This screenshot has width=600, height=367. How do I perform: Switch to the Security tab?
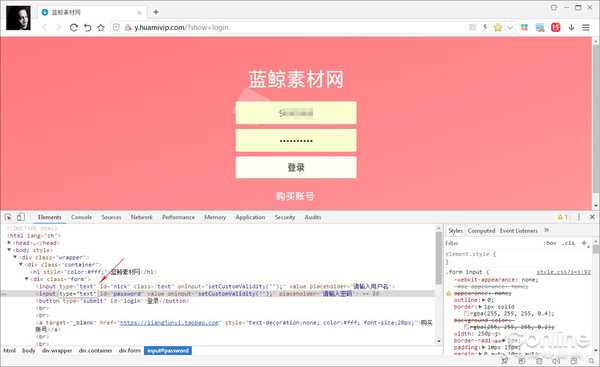point(285,217)
